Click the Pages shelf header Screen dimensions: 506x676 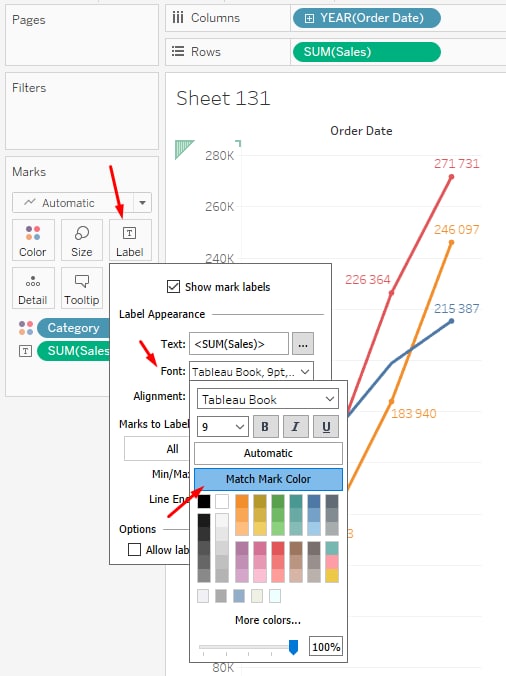(x=28, y=20)
